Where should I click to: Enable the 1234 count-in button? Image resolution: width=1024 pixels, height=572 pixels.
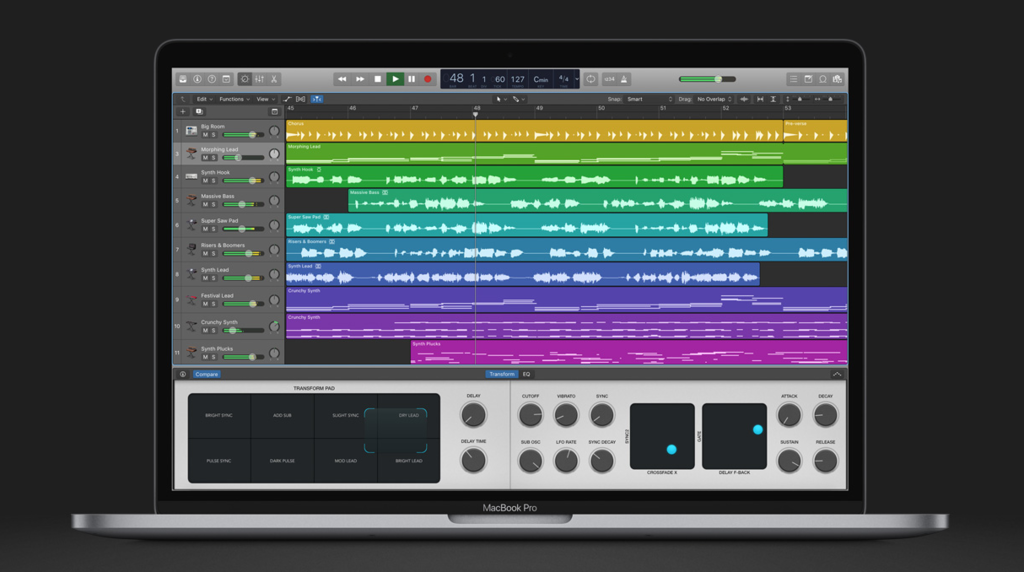click(609, 79)
